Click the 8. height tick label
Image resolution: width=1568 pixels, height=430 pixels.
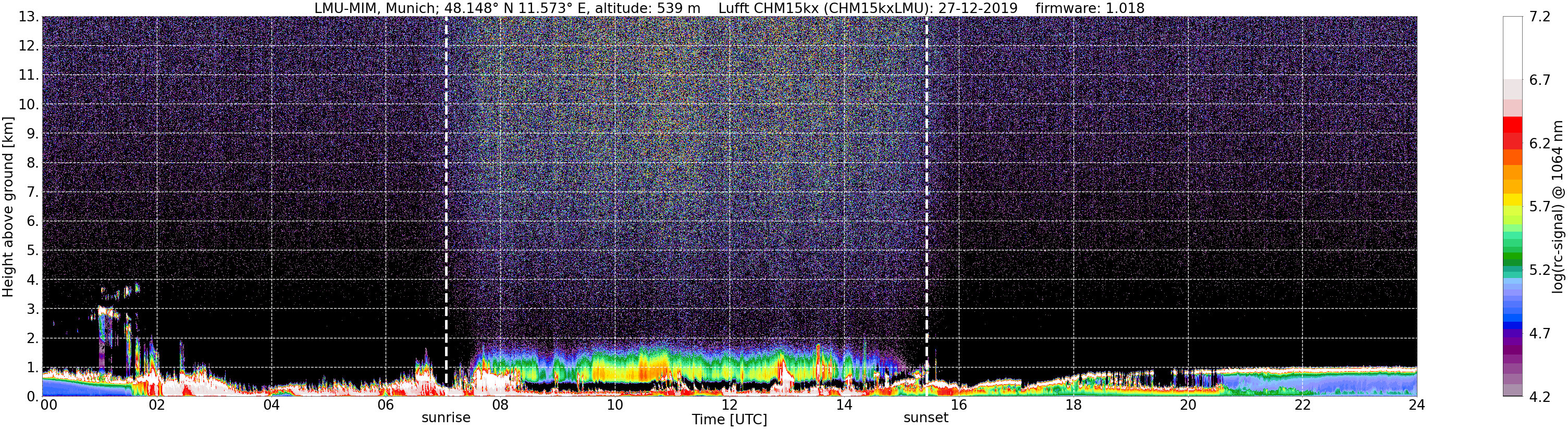[33, 163]
